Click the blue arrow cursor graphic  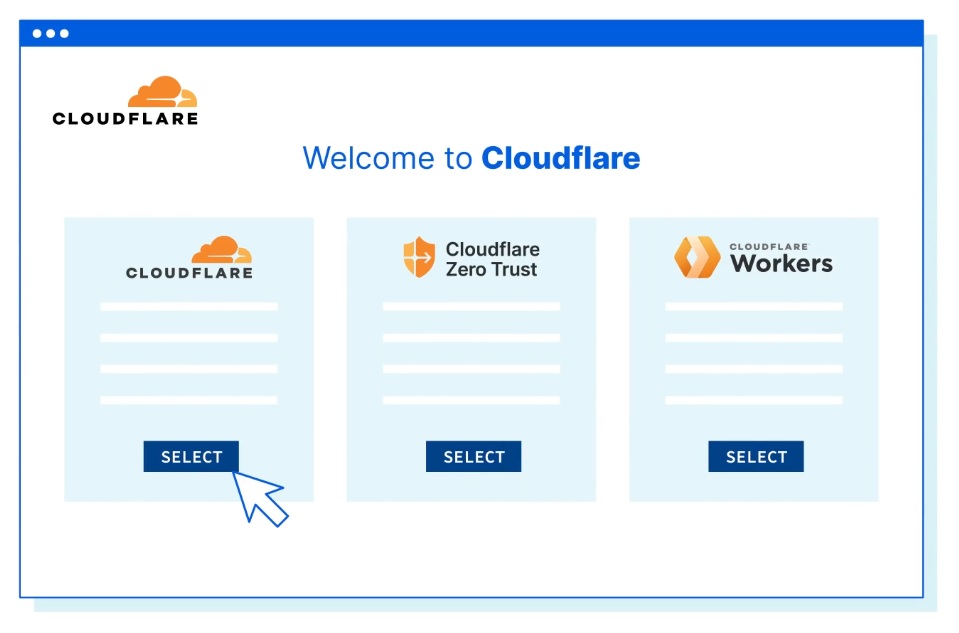click(259, 497)
